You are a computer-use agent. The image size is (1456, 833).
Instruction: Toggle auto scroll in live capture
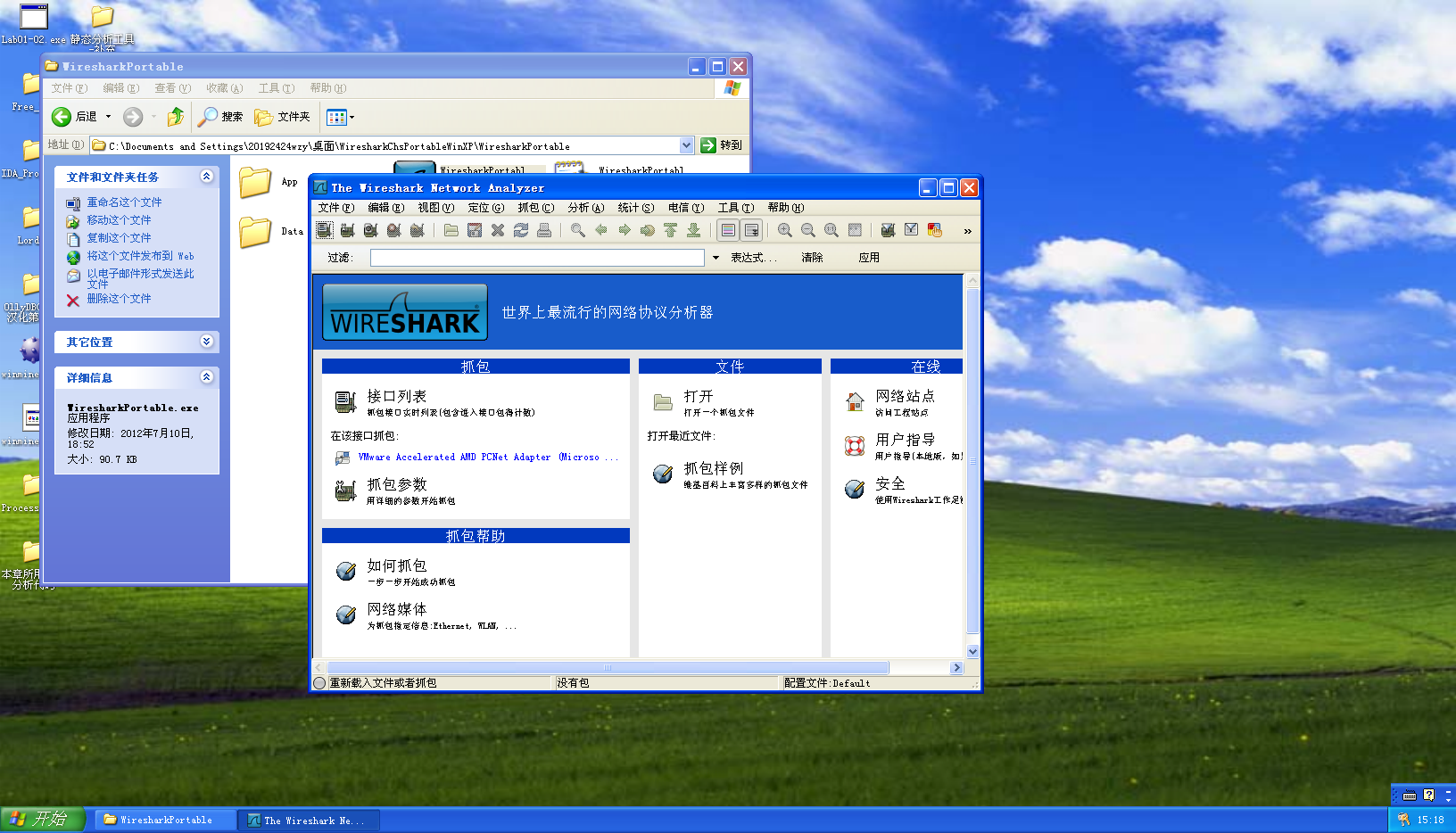(x=751, y=230)
